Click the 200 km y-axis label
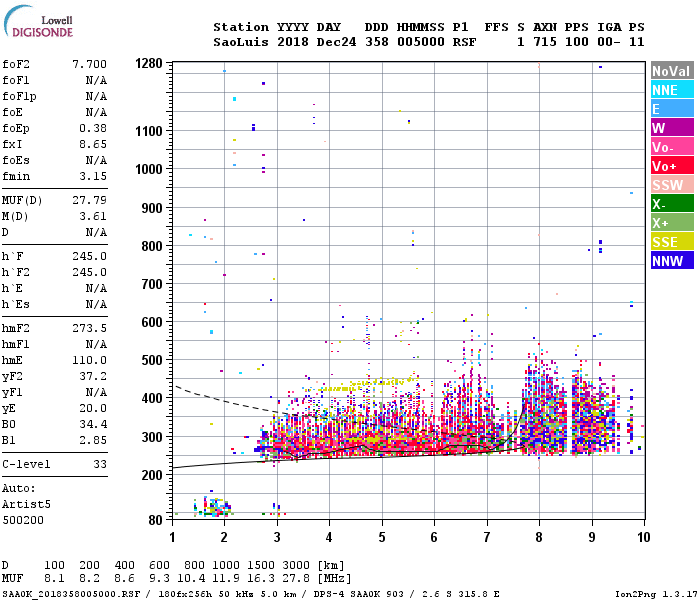This screenshot has height=600, width=700. tap(152, 475)
